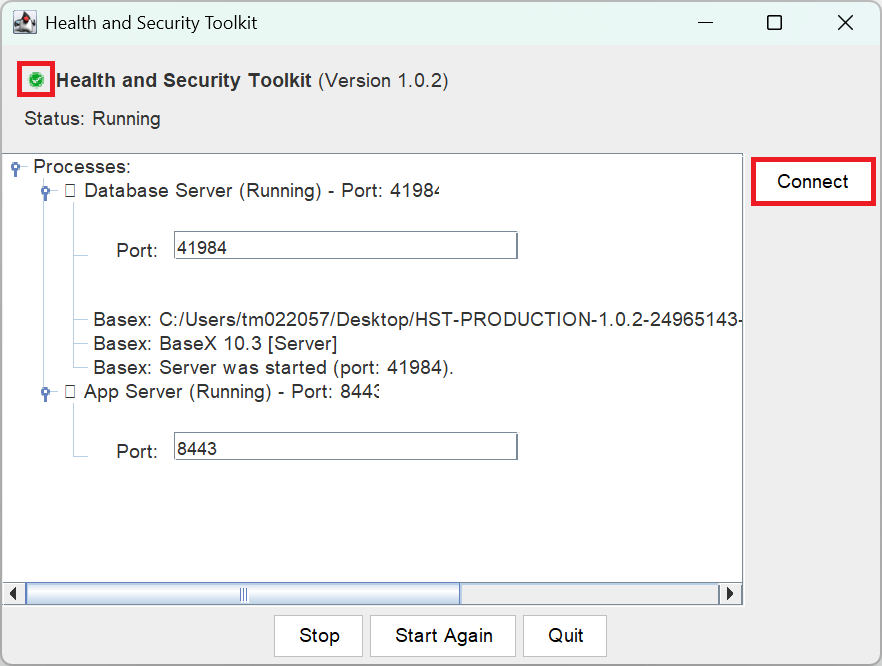Click the Java app icon in title bar
The width and height of the screenshot is (882, 666).
(x=24, y=22)
